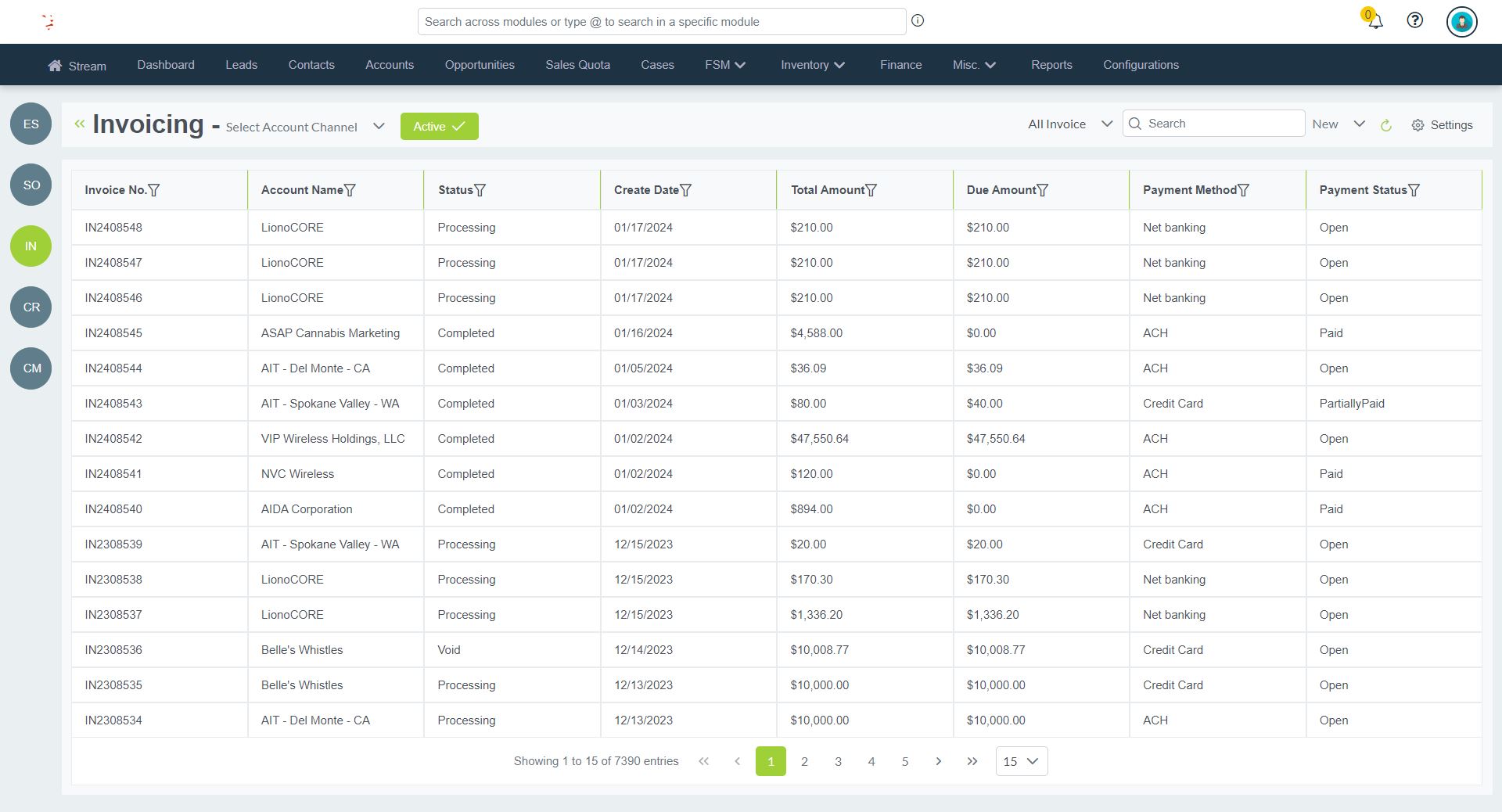Screen dimensions: 1502x812
Task: Open the Select Account Channel dropdown
Action: coord(303,127)
